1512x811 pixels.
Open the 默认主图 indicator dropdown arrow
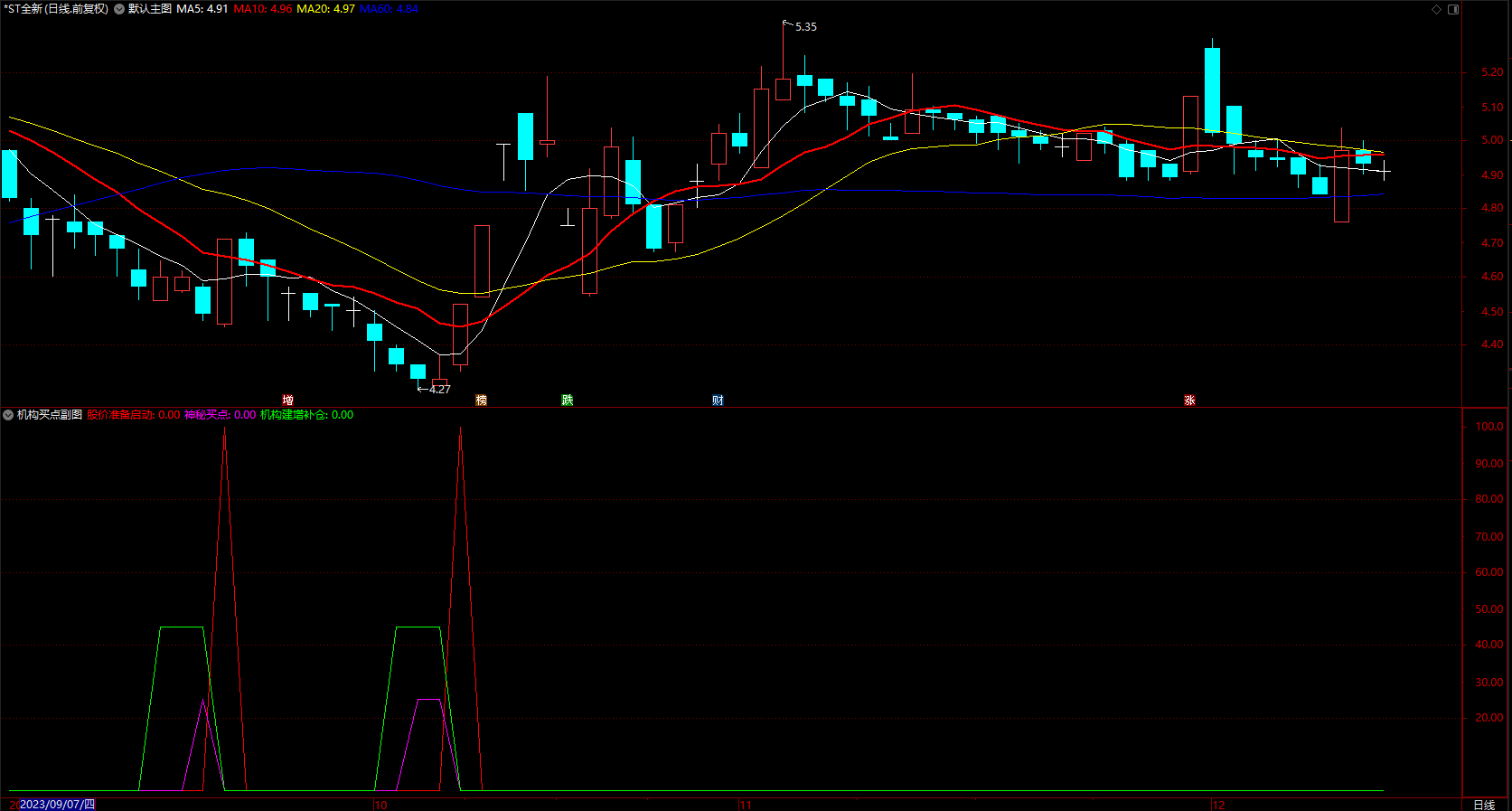point(119,9)
